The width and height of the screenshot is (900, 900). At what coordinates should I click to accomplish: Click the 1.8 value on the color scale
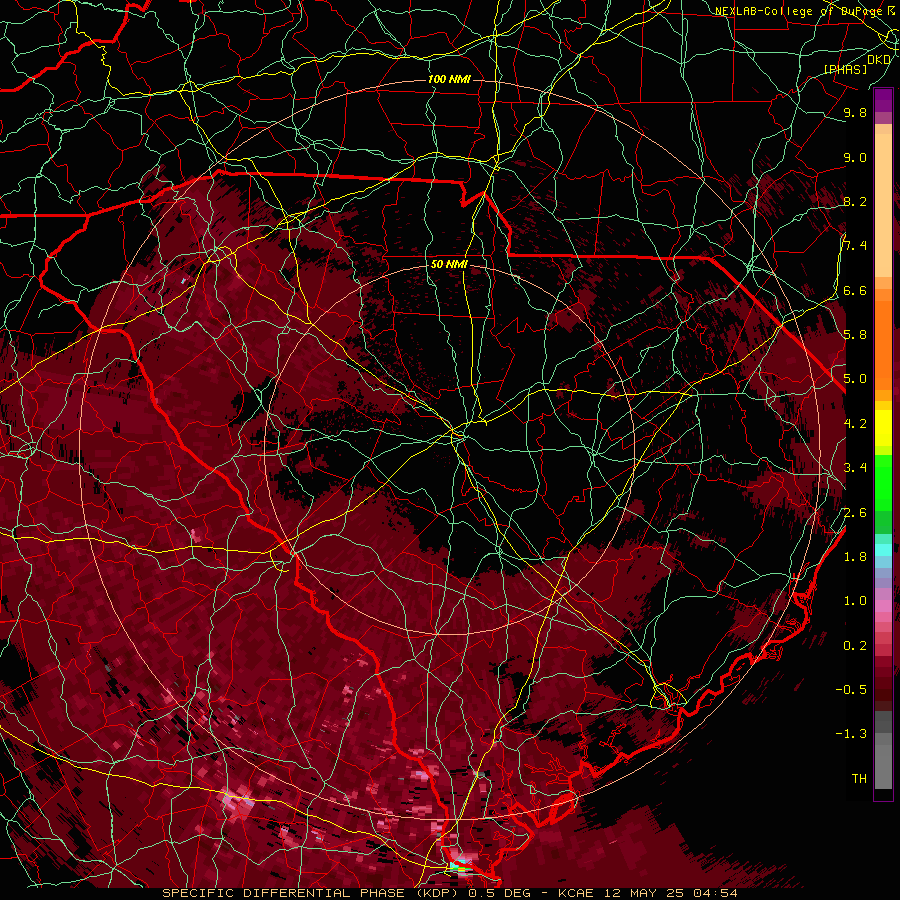pyautogui.click(x=855, y=557)
